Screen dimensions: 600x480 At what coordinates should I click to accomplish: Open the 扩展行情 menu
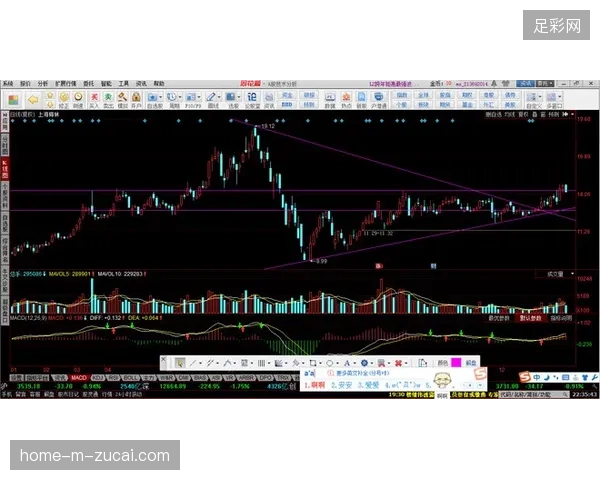(65, 83)
